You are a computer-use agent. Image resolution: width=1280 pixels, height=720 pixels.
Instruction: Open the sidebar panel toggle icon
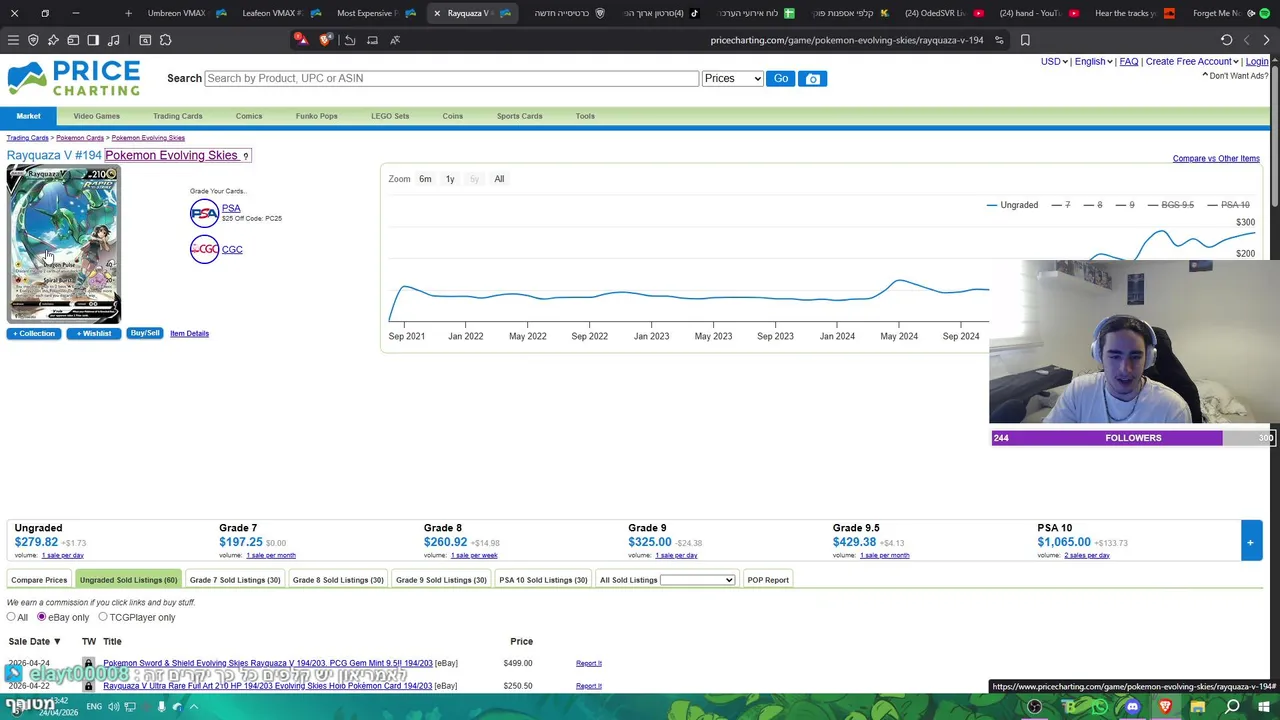(x=93, y=40)
